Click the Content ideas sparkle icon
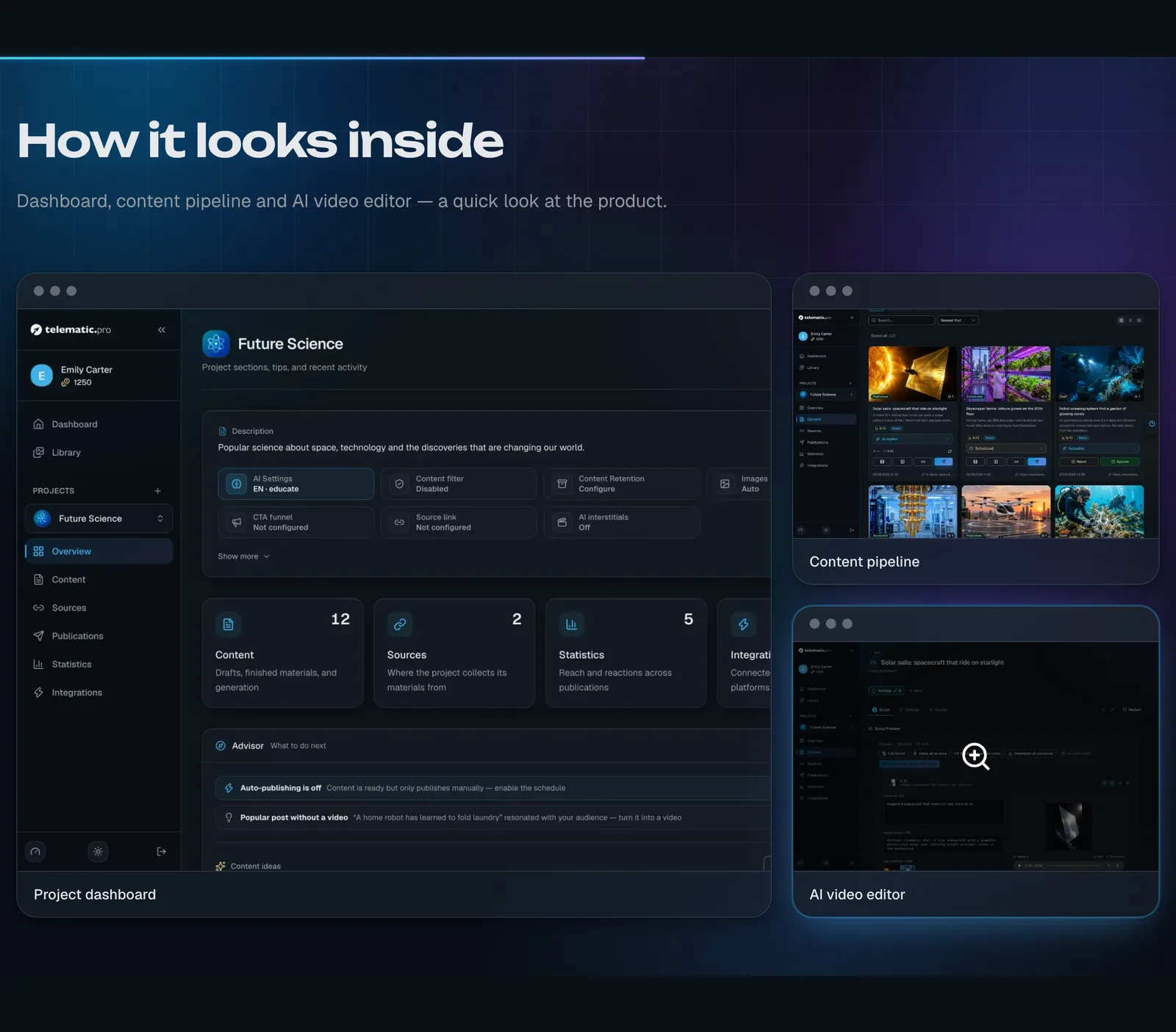The image size is (1176, 1032). 220,866
